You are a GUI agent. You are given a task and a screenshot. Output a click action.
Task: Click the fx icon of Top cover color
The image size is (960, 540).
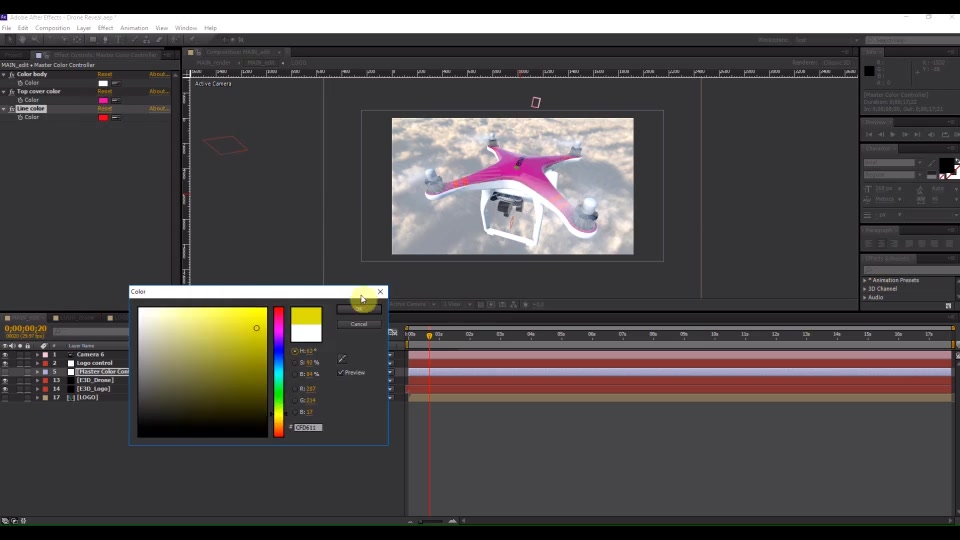click(x=12, y=91)
